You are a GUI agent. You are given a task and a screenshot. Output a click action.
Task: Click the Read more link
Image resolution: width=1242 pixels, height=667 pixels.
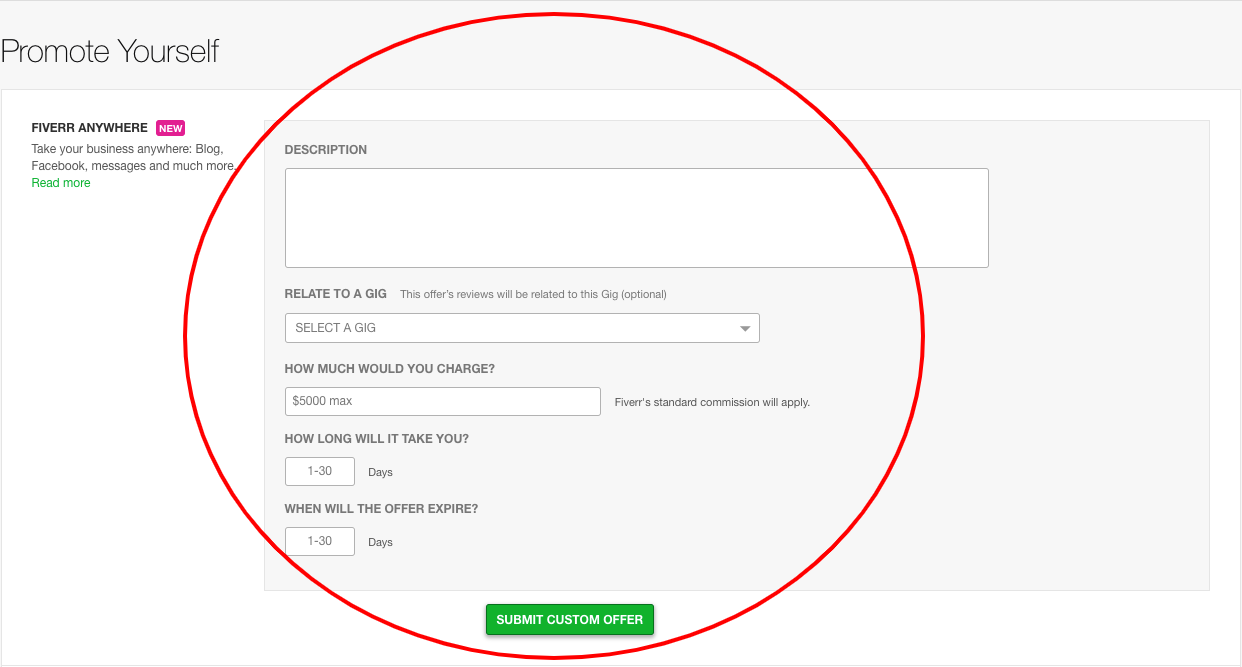[60, 182]
